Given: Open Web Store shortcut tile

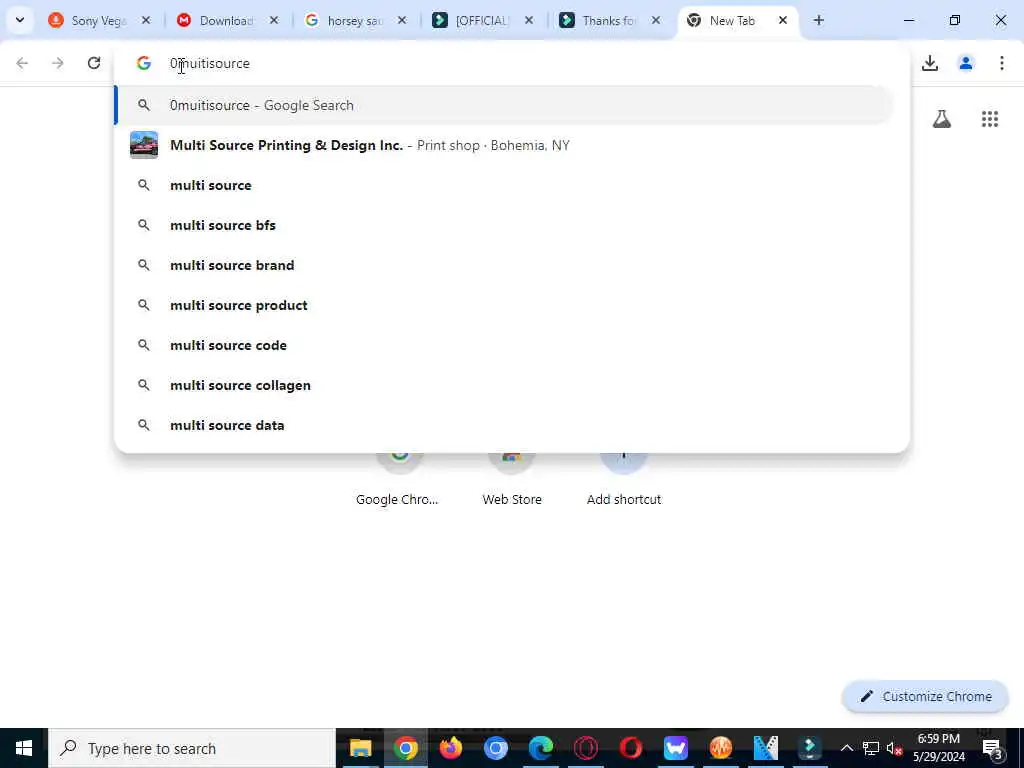Looking at the screenshot, I should (512, 479).
